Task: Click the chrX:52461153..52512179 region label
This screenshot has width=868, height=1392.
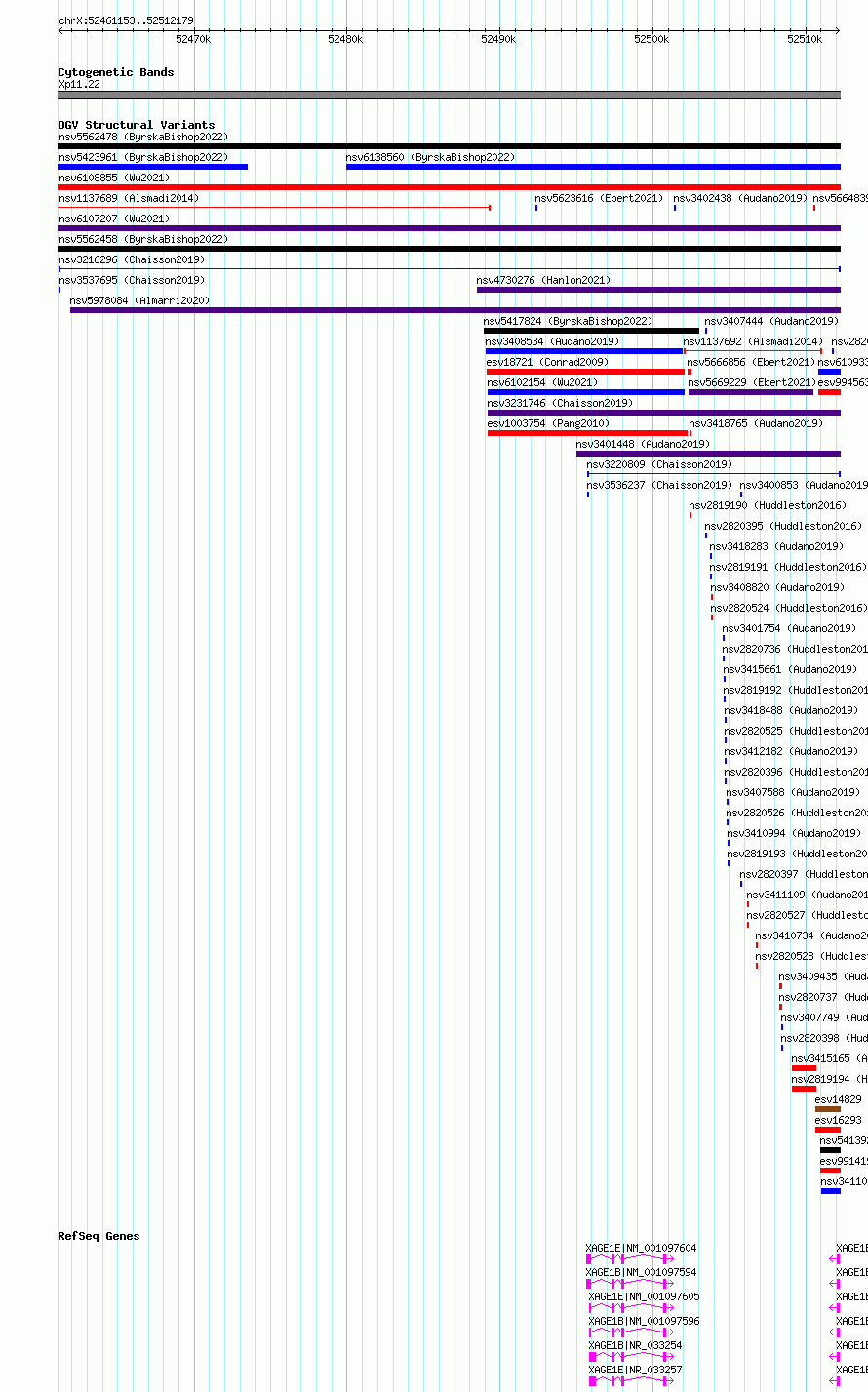Action: point(126,20)
